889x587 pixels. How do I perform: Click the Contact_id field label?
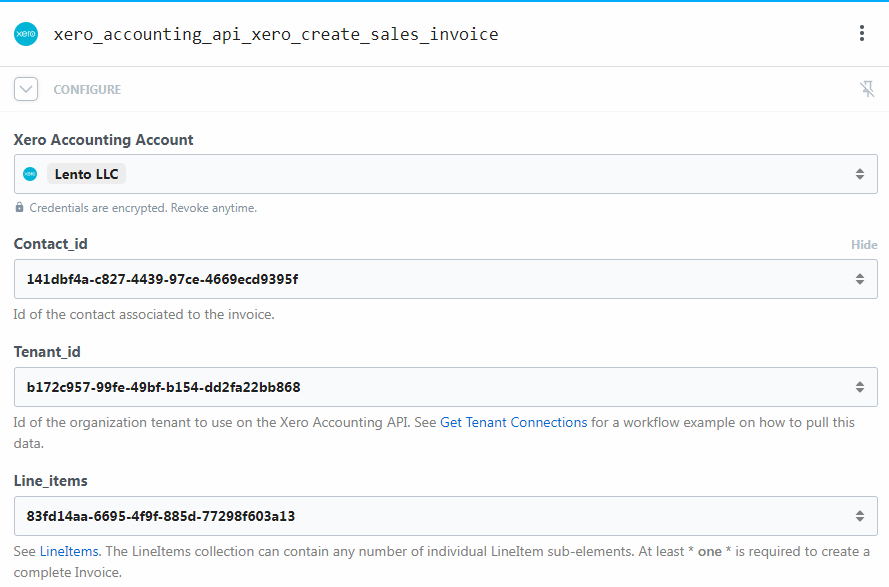[x=50, y=244]
